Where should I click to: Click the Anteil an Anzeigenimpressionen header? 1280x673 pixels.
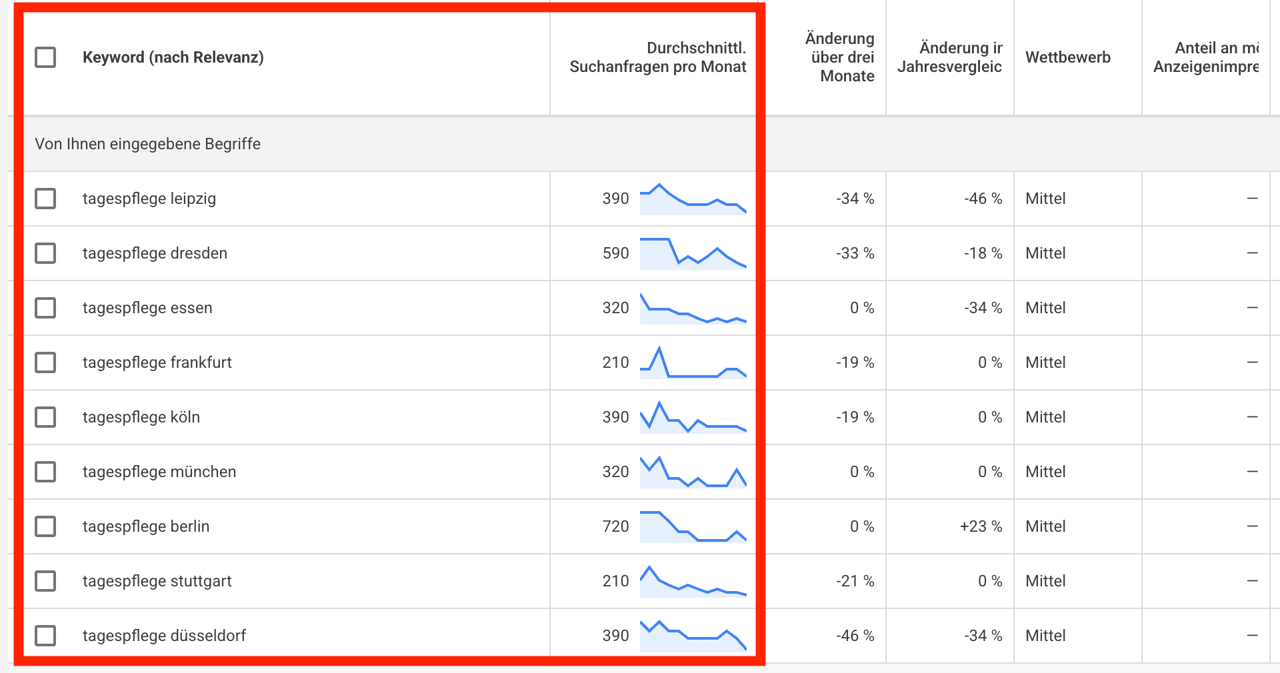click(x=1206, y=57)
